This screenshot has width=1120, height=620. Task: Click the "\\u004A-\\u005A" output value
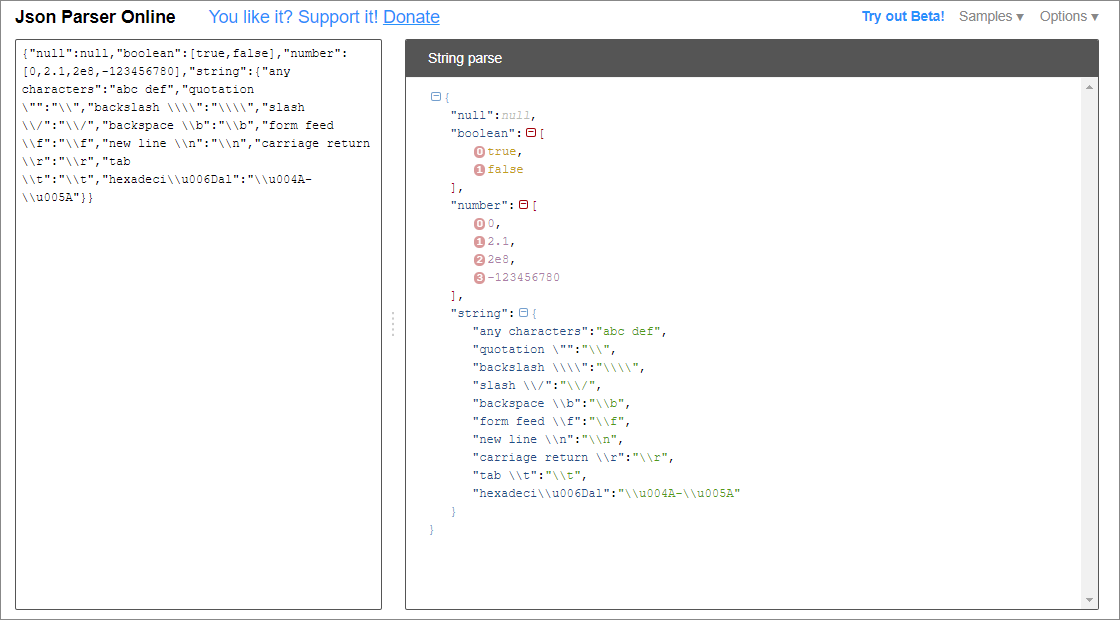[679, 494]
